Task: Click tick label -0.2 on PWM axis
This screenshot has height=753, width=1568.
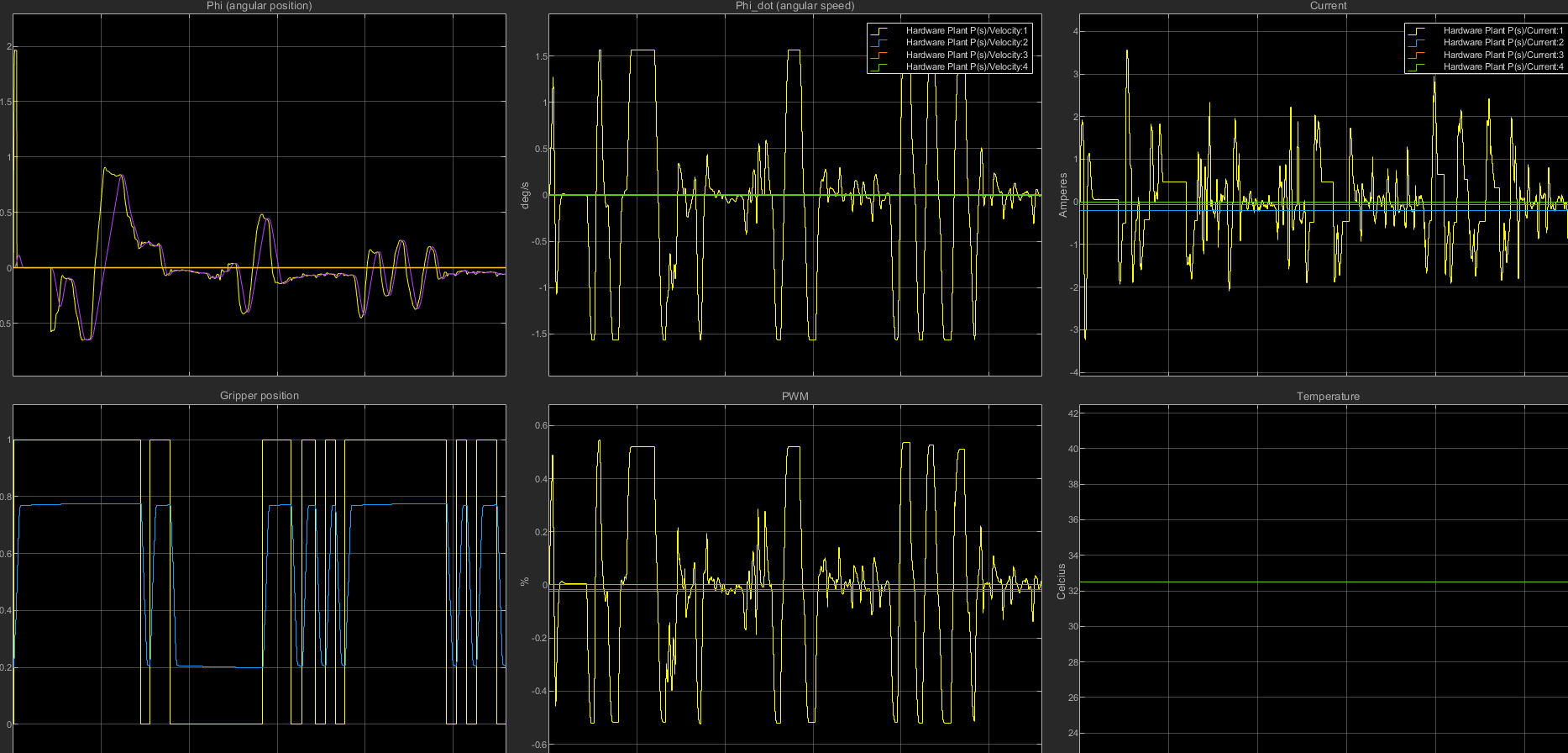Action: point(539,638)
